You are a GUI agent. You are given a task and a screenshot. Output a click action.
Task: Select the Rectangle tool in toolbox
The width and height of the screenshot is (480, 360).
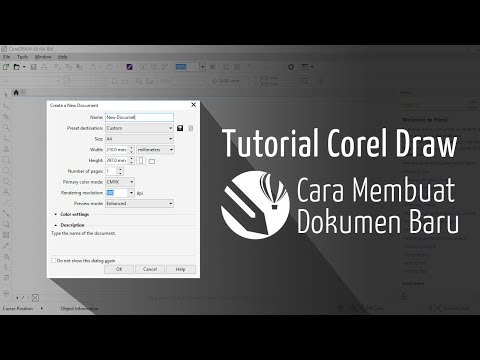pos(6,160)
